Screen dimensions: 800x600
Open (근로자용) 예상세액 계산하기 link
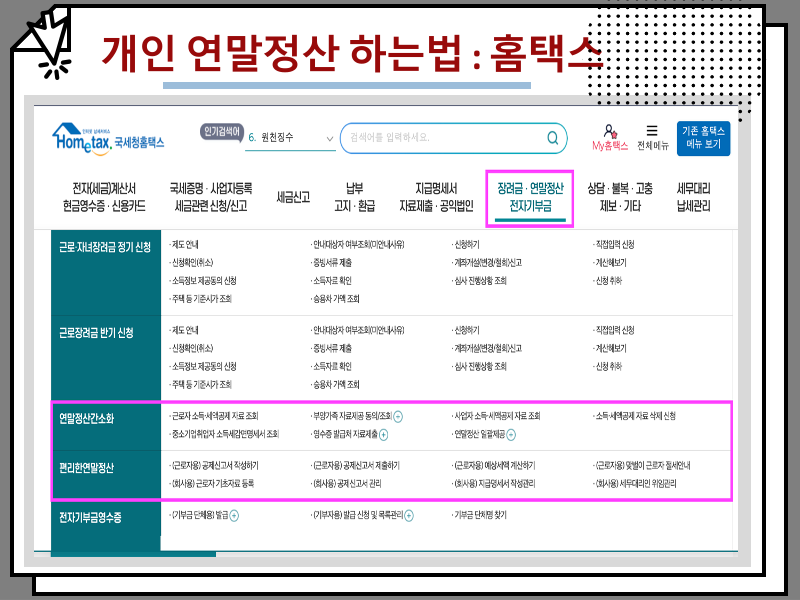coord(494,465)
